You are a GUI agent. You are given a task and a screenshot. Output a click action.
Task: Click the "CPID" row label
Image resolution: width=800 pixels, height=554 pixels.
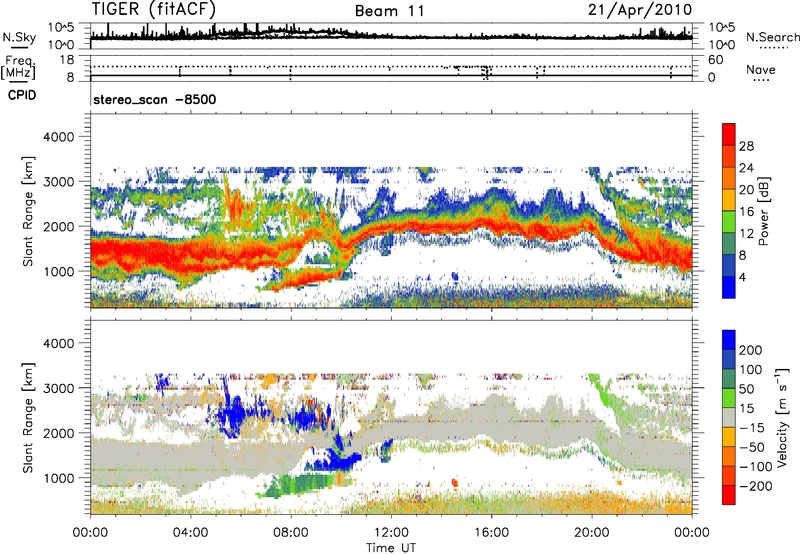22,95
